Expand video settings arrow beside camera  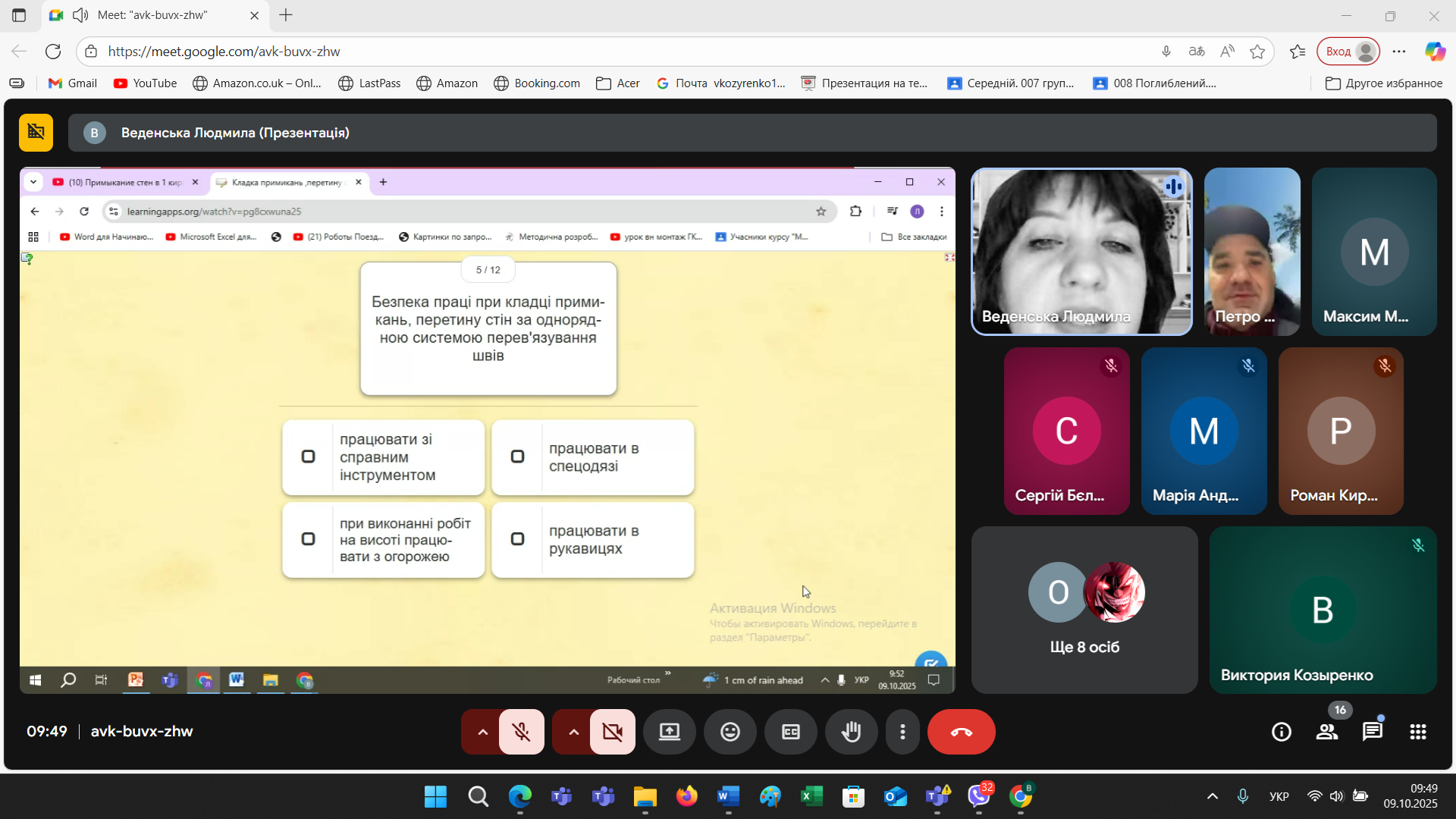[573, 732]
